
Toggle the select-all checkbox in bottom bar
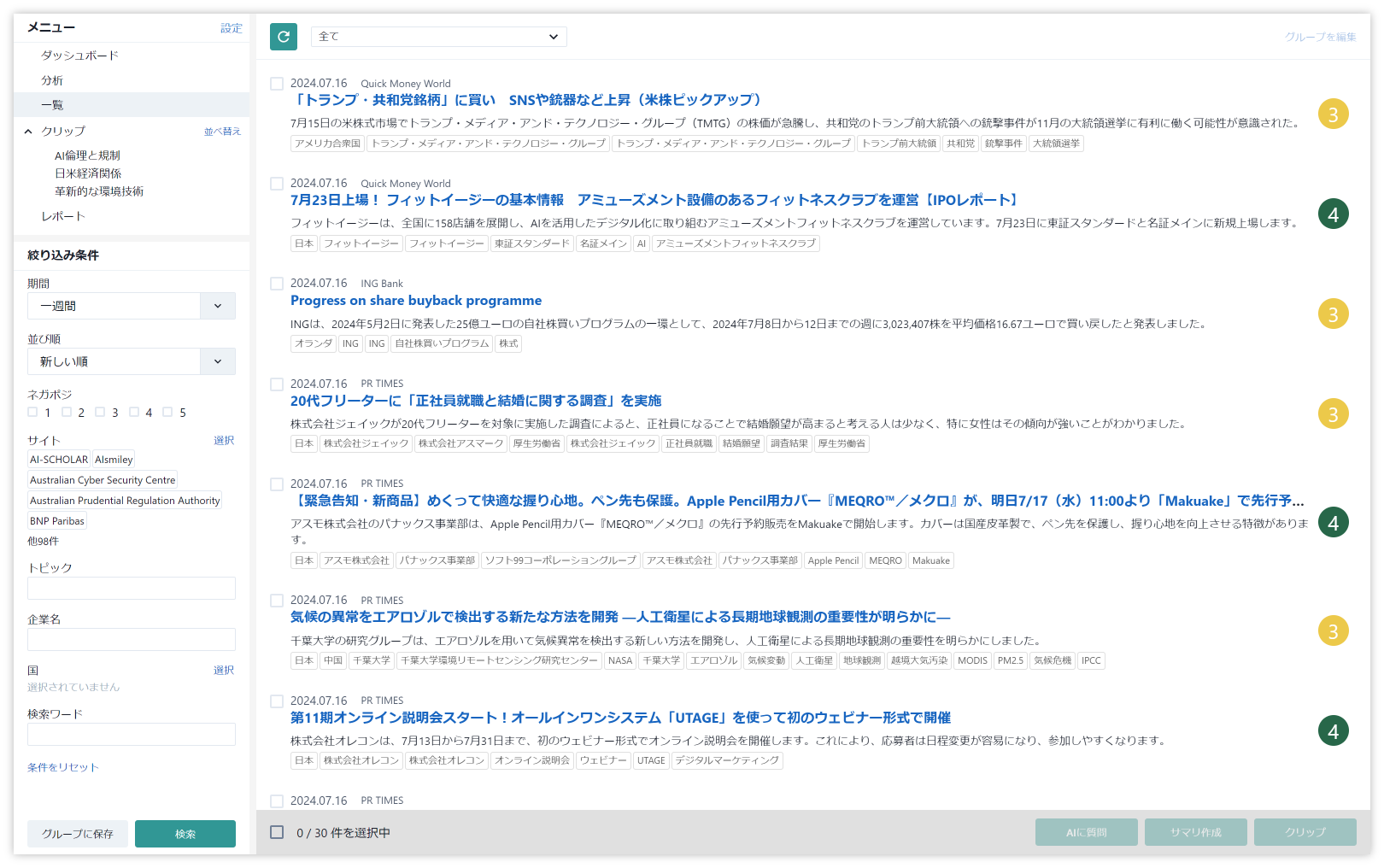click(x=277, y=832)
